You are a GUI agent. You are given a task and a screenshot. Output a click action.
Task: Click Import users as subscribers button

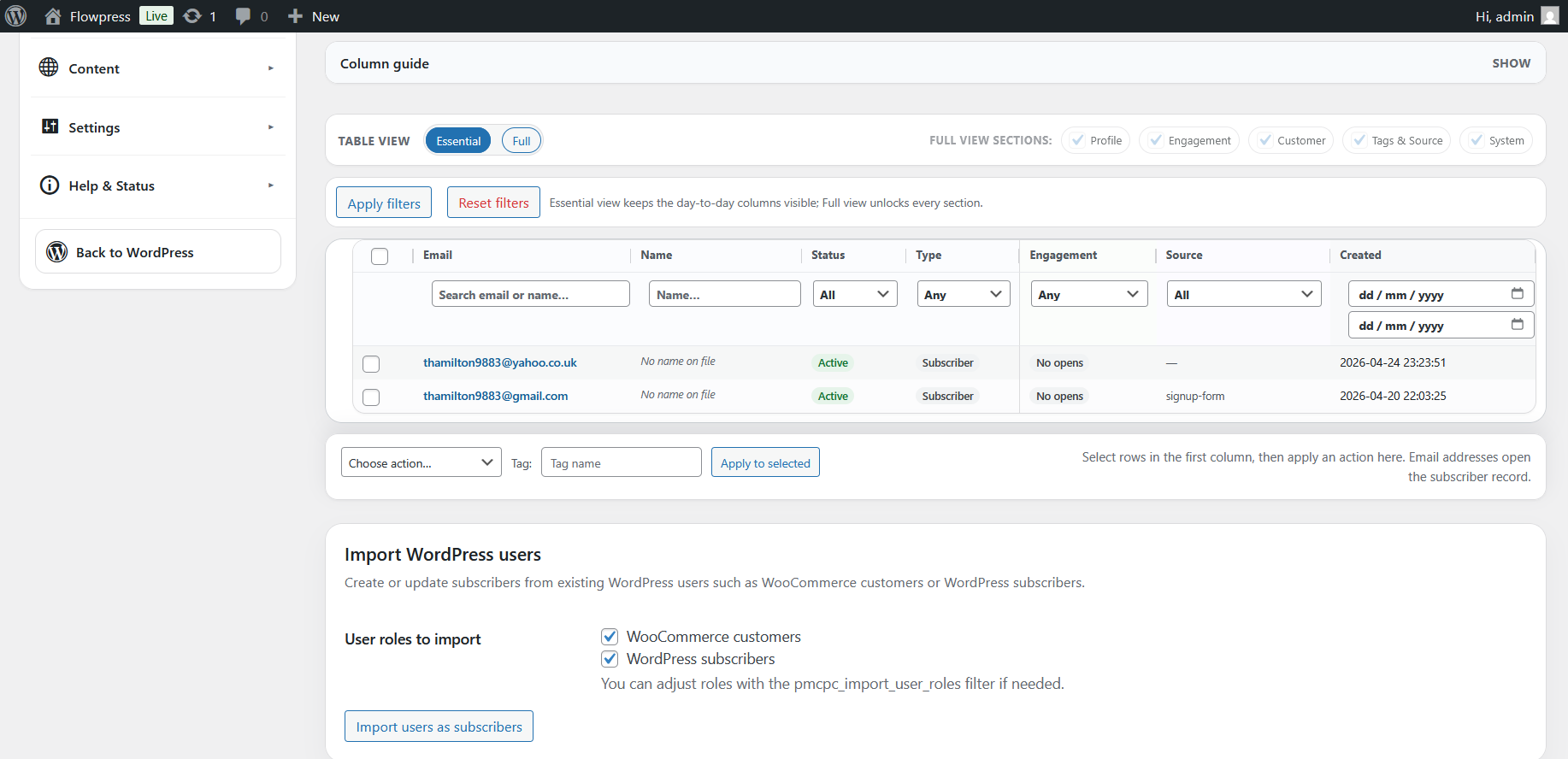click(439, 727)
